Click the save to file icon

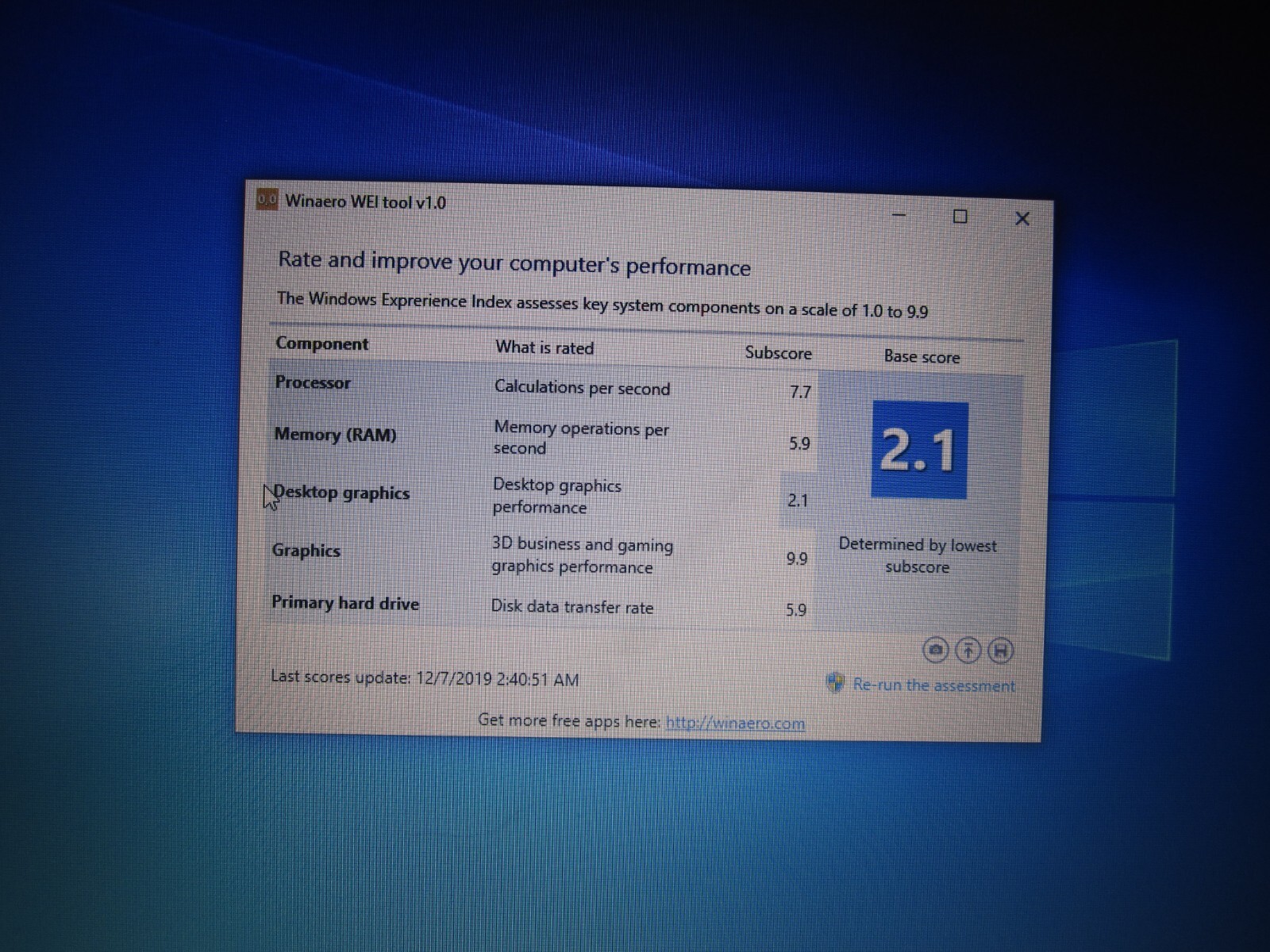[x=1001, y=651]
